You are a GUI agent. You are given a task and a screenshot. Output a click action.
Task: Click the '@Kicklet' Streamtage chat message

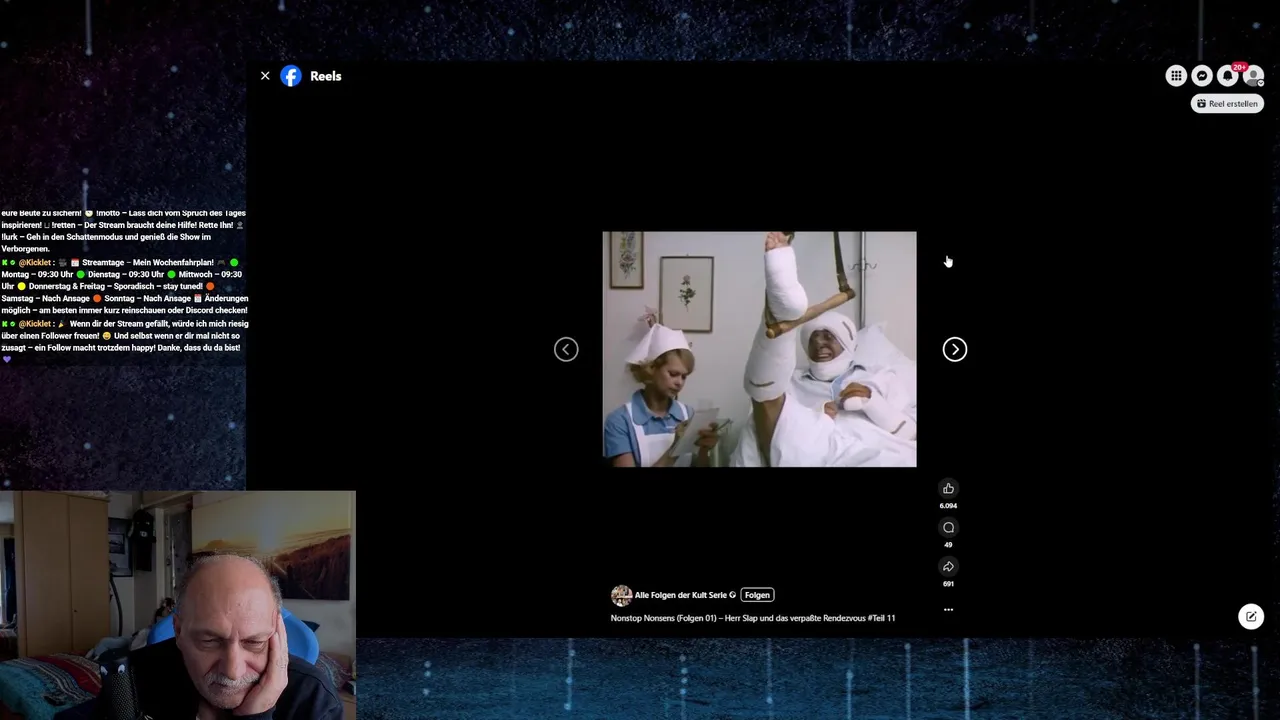tap(124, 286)
